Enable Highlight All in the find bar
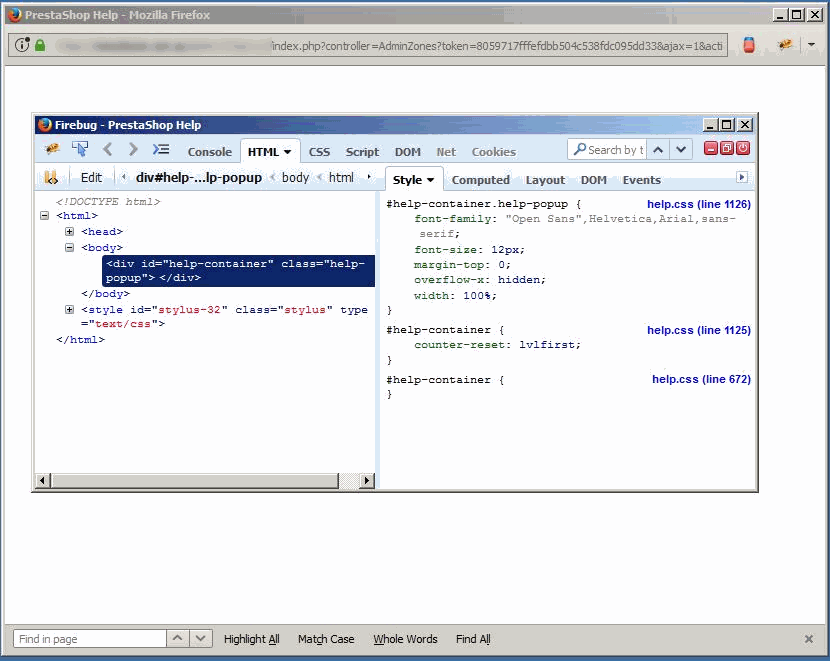The height and width of the screenshot is (661, 830). click(251, 639)
